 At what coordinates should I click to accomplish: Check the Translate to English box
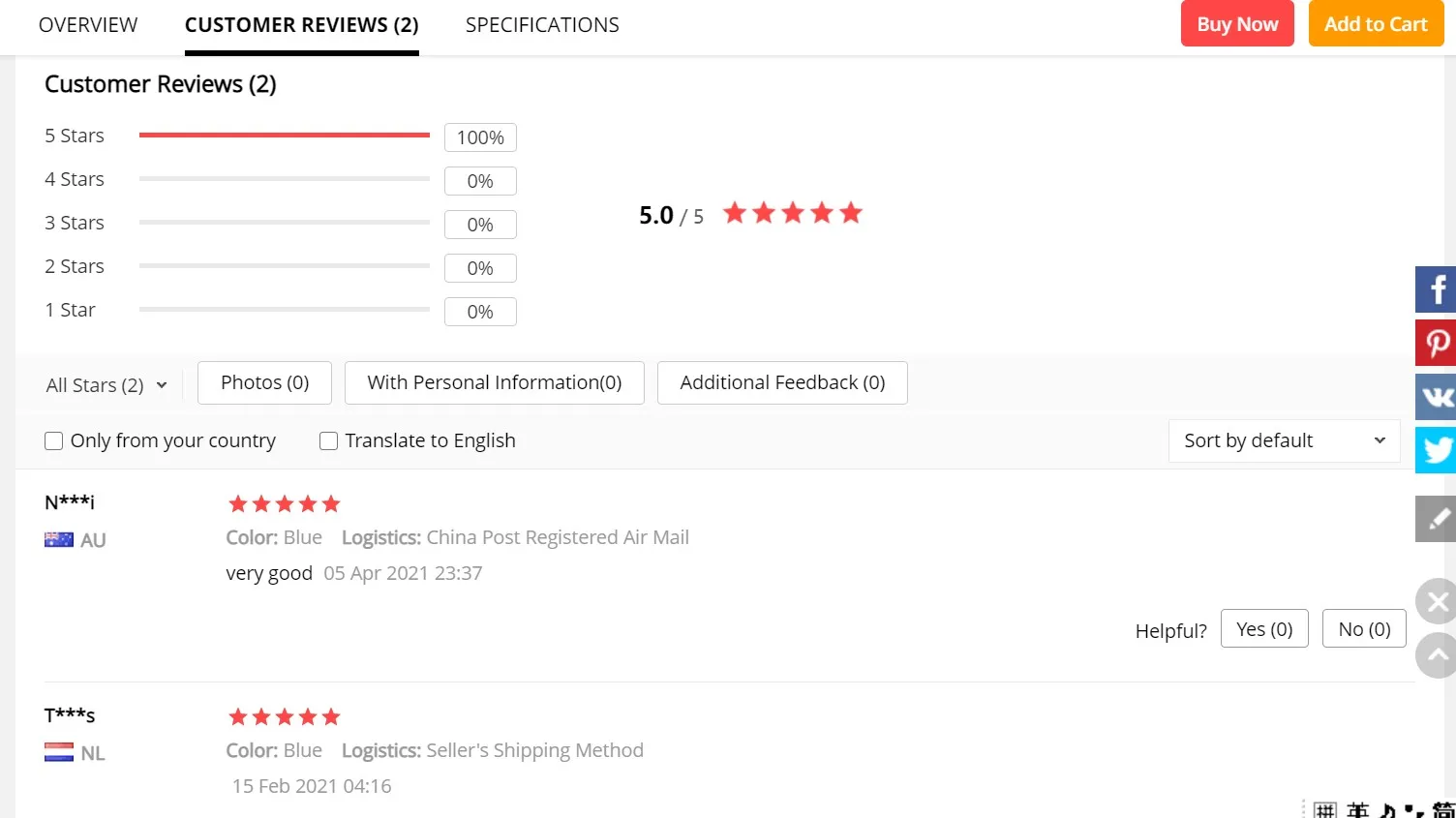[329, 441]
